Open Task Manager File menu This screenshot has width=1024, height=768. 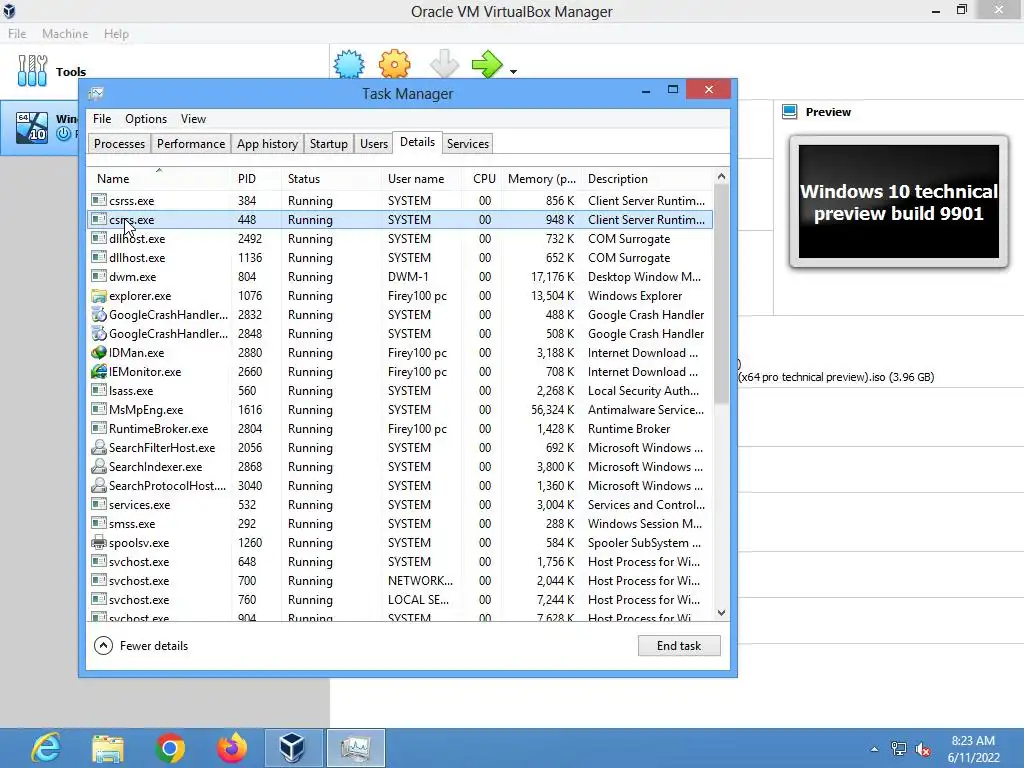102,119
